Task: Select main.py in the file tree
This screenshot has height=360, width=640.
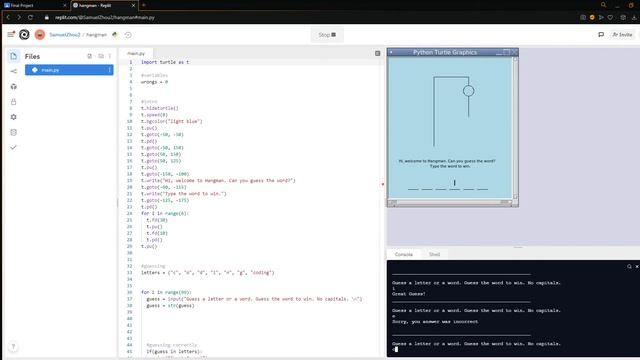Action: tap(69, 70)
